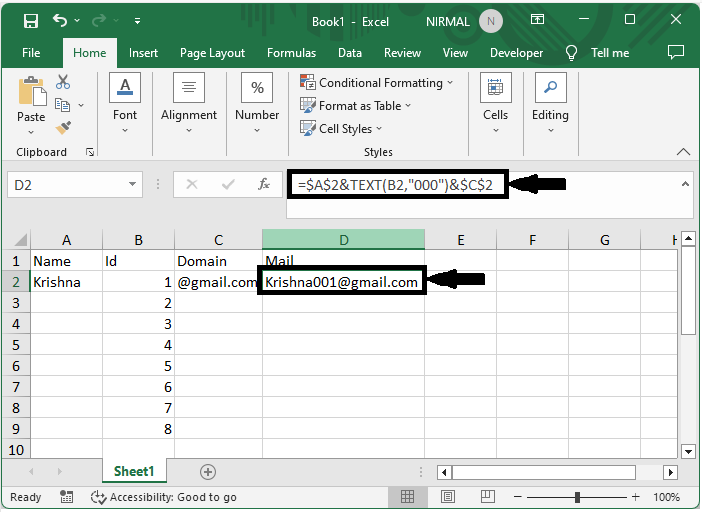The width and height of the screenshot is (702, 512).
Task: Collapse the ribbon with the chevron
Action: tap(683, 152)
